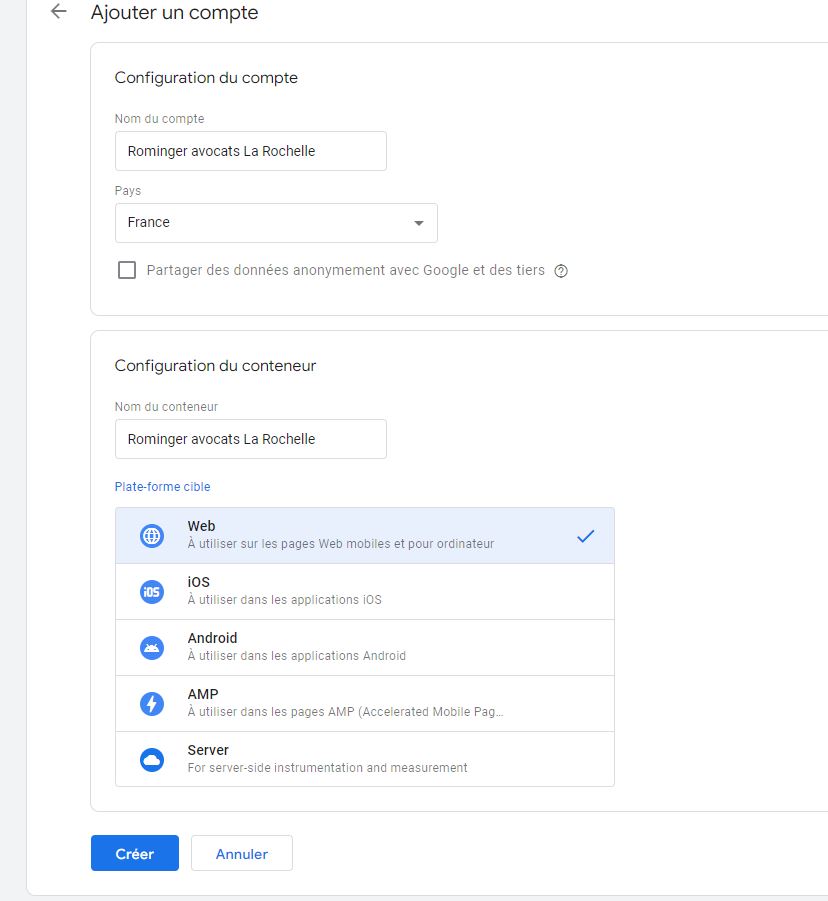
Task: Click the blue checkmark on the Web row
Action: tap(585, 536)
